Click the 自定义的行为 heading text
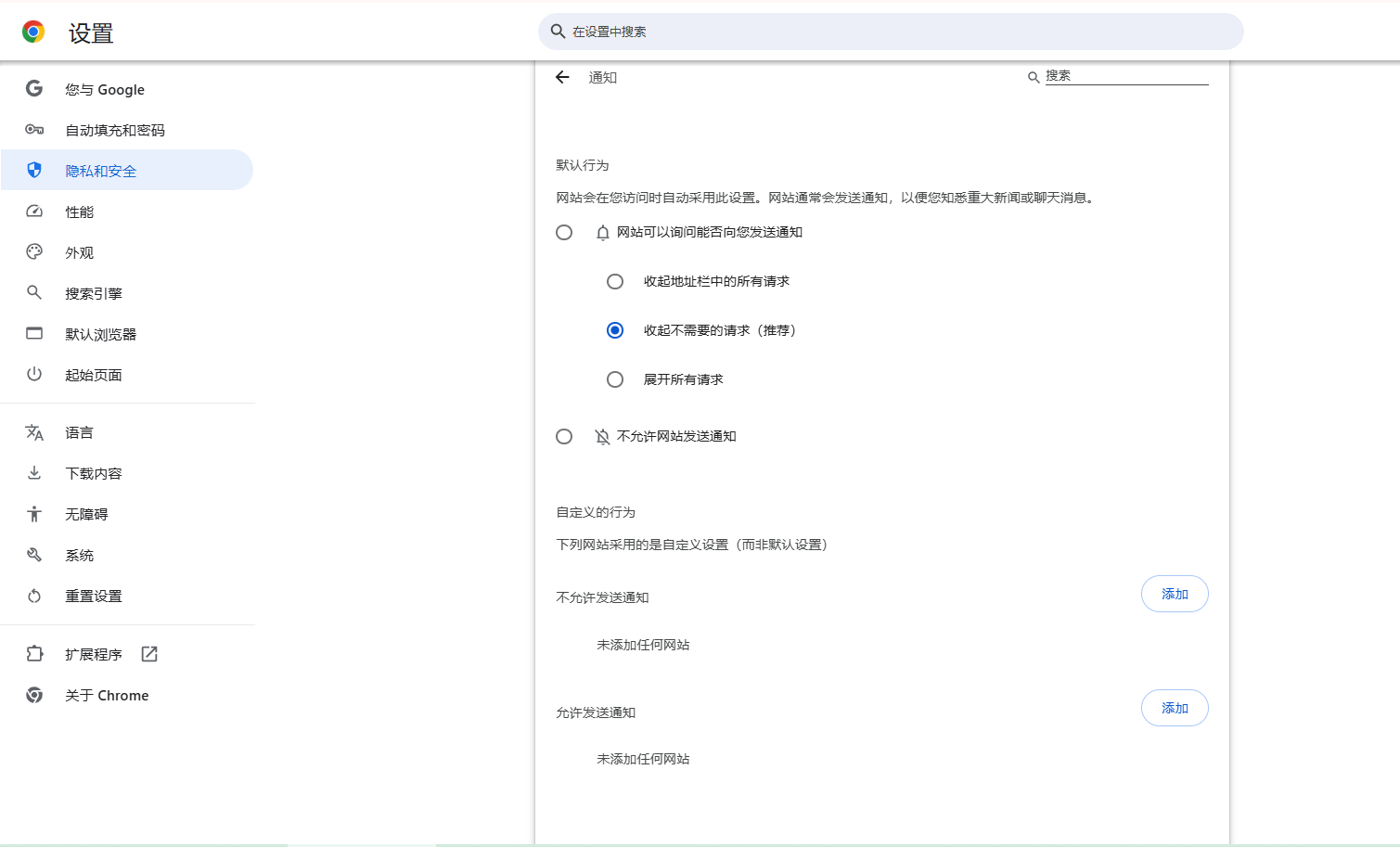 tap(596, 512)
